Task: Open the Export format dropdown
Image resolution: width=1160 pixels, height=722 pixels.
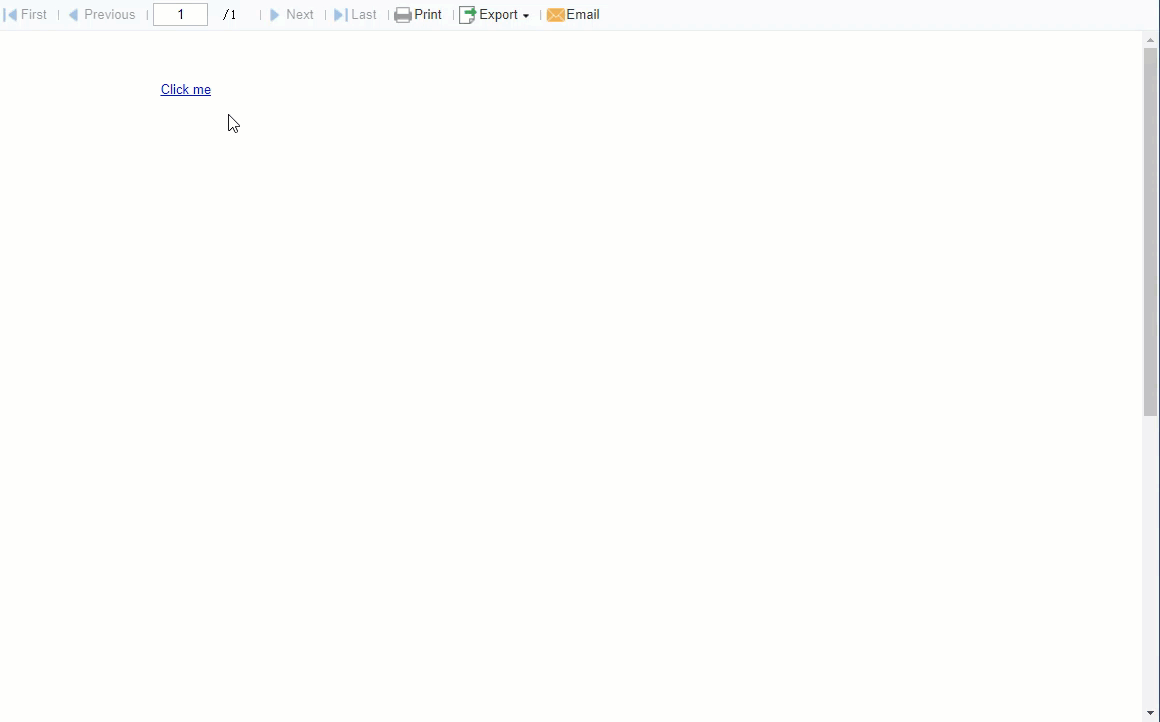Action: pyautogui.click(x=497, y=14)
